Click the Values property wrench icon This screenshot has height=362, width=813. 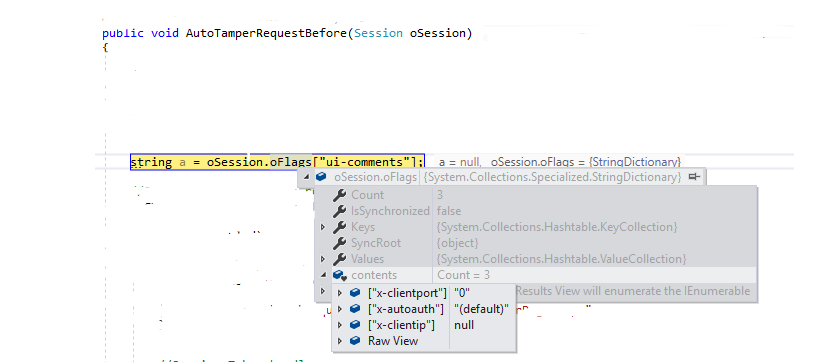[x=339, y=259]
